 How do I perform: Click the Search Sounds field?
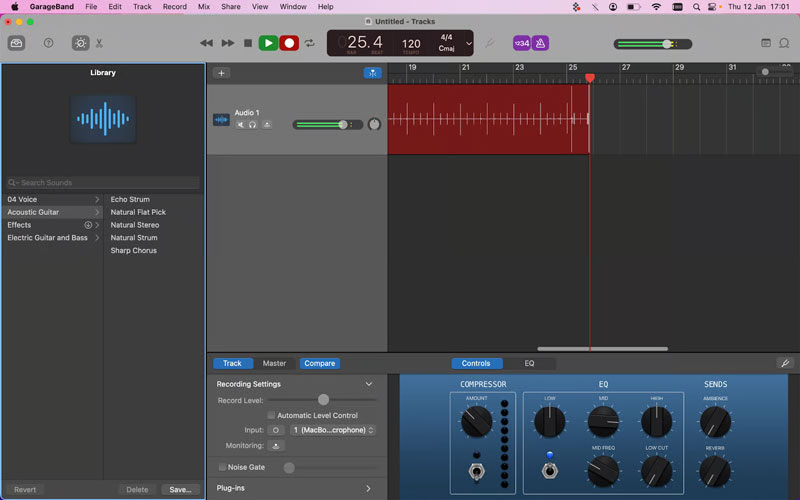(103, 183)
